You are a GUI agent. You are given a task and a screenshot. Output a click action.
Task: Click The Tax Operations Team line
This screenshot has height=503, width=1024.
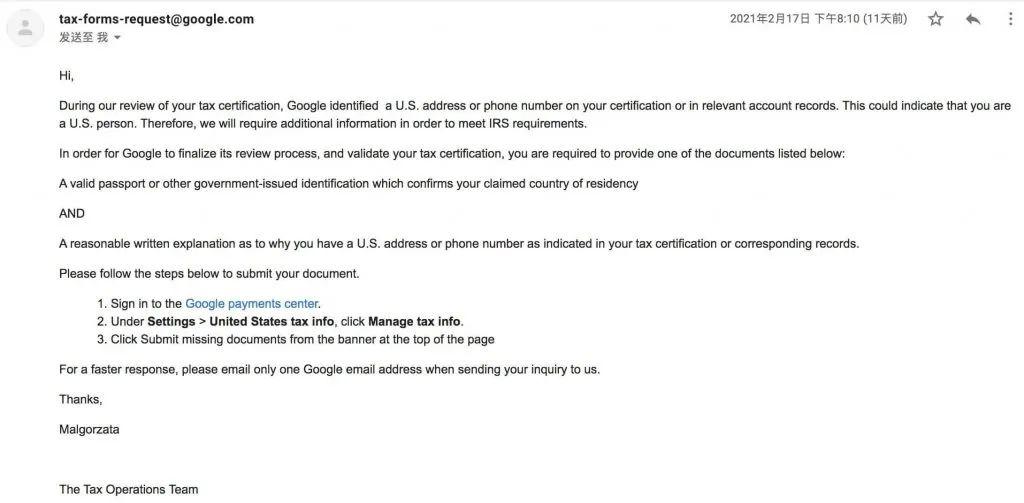[129, 489]
